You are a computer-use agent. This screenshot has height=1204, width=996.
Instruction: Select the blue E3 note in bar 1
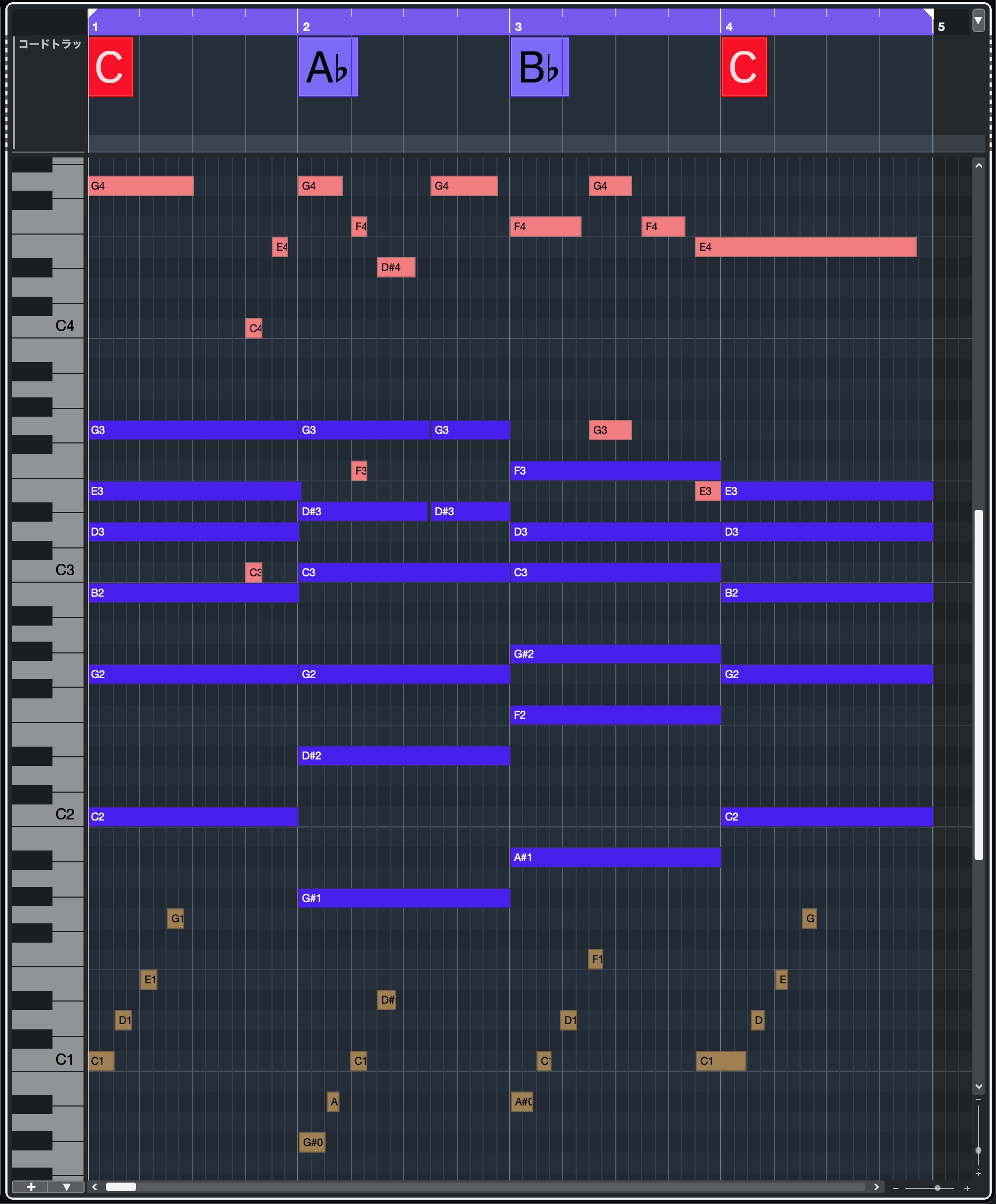coord(195,491)
